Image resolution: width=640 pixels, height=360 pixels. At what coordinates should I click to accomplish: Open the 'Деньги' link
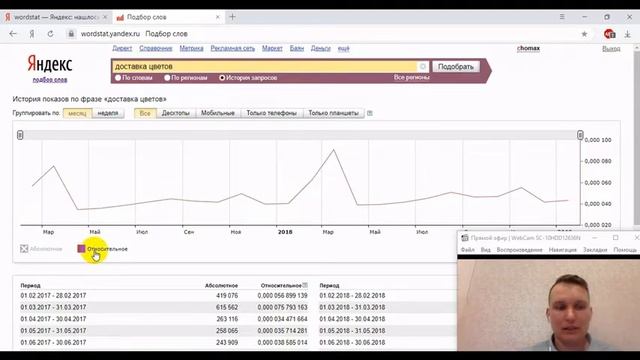320,48
